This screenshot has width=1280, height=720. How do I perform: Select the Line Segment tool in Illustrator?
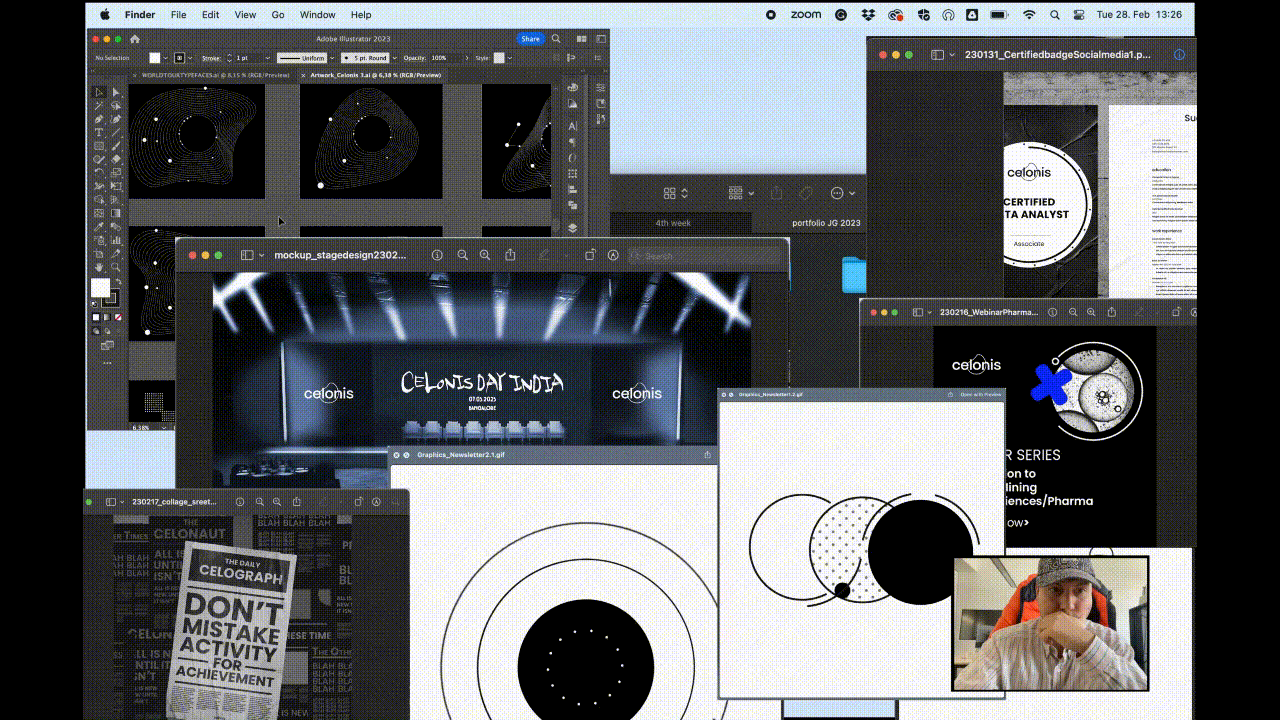coord(116,132)
